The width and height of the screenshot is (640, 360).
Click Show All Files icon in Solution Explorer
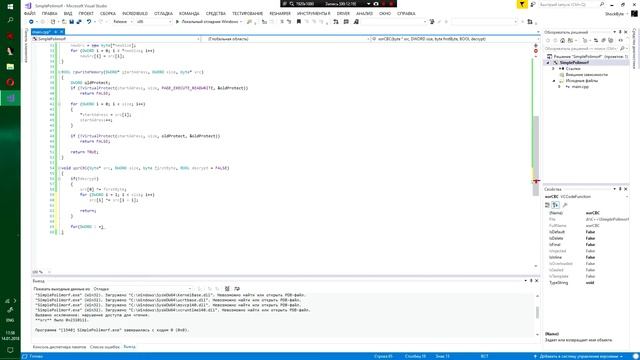point(611,40)
